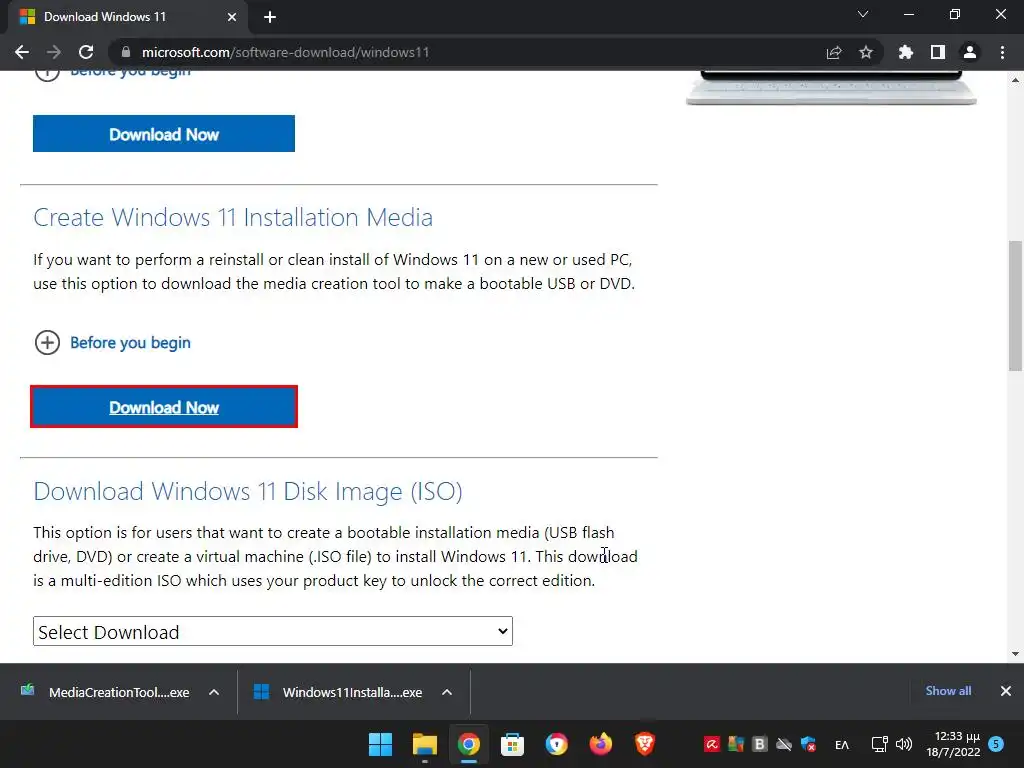The image size is (1024, 768).
Task: Select the Download Windows 11 tab
Action: click(128, 17)
